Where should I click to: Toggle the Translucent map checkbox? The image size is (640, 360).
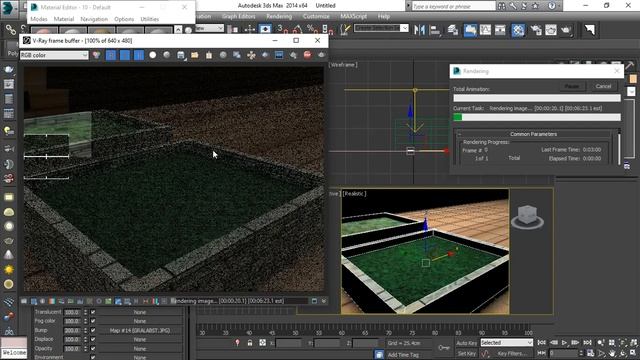tap(93, 312)
